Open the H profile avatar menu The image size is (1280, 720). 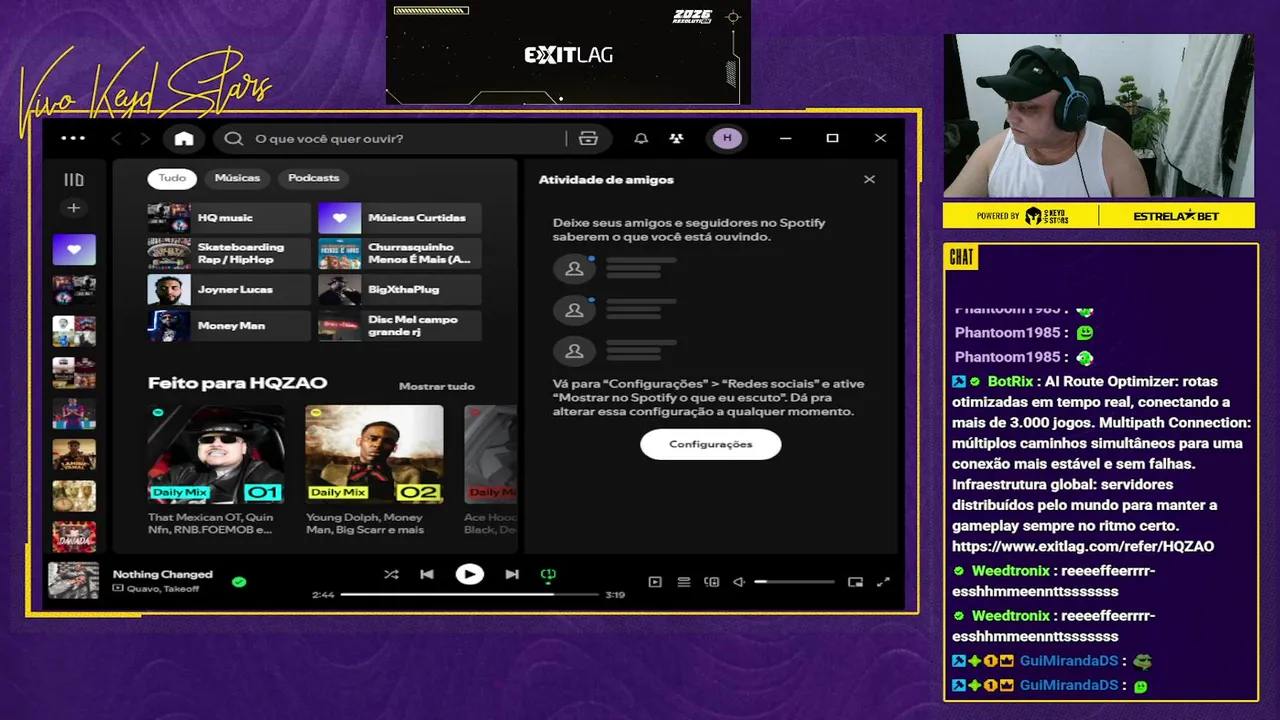(x=727, y=138)
